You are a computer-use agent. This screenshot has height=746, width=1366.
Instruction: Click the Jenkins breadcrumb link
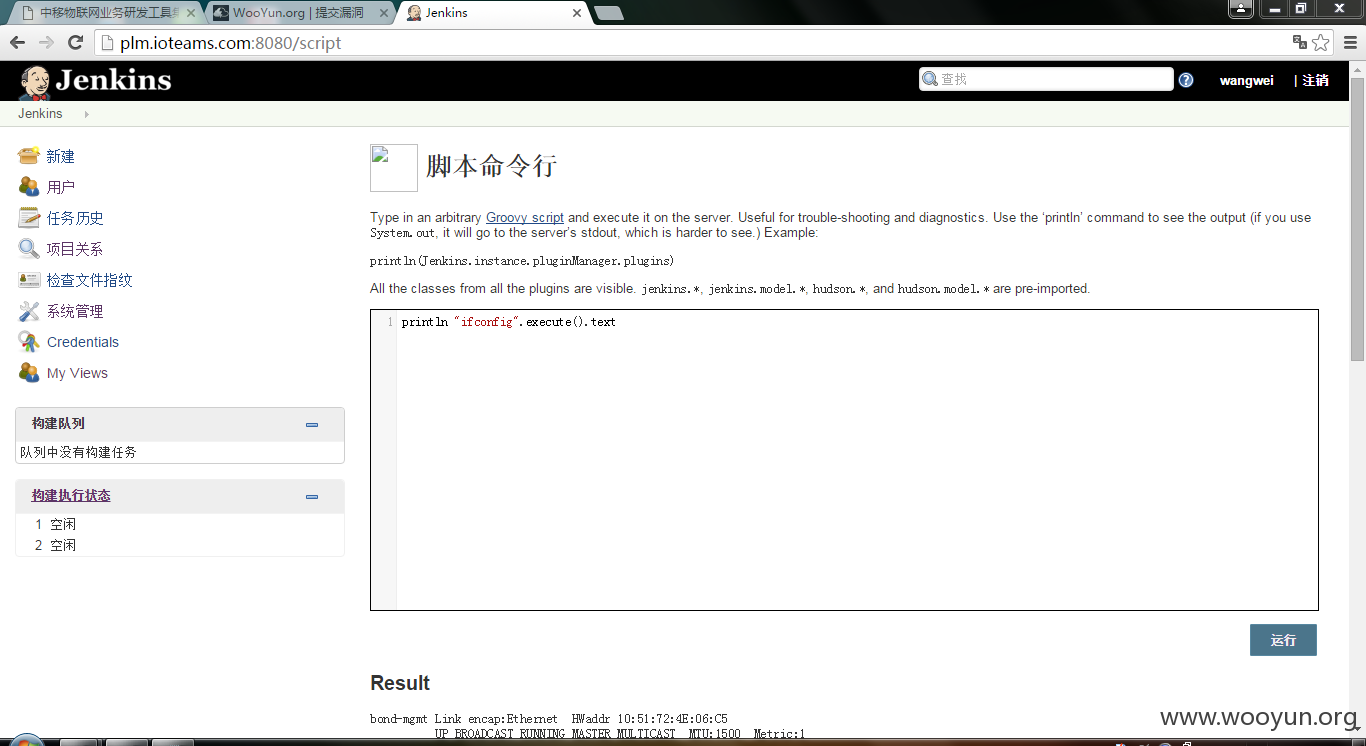tap(40, 113)
